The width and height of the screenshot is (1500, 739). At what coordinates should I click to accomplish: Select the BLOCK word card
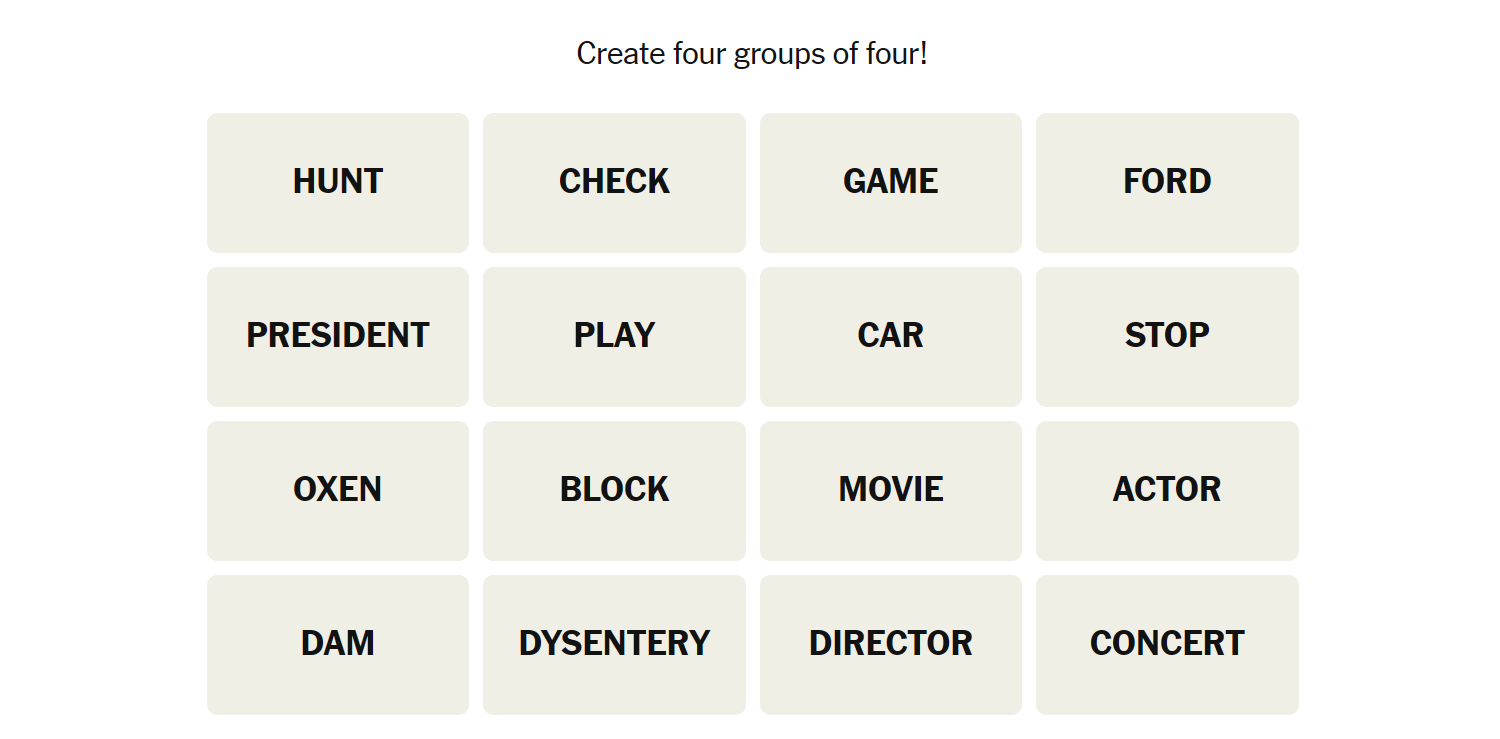[x=614, y=490]
